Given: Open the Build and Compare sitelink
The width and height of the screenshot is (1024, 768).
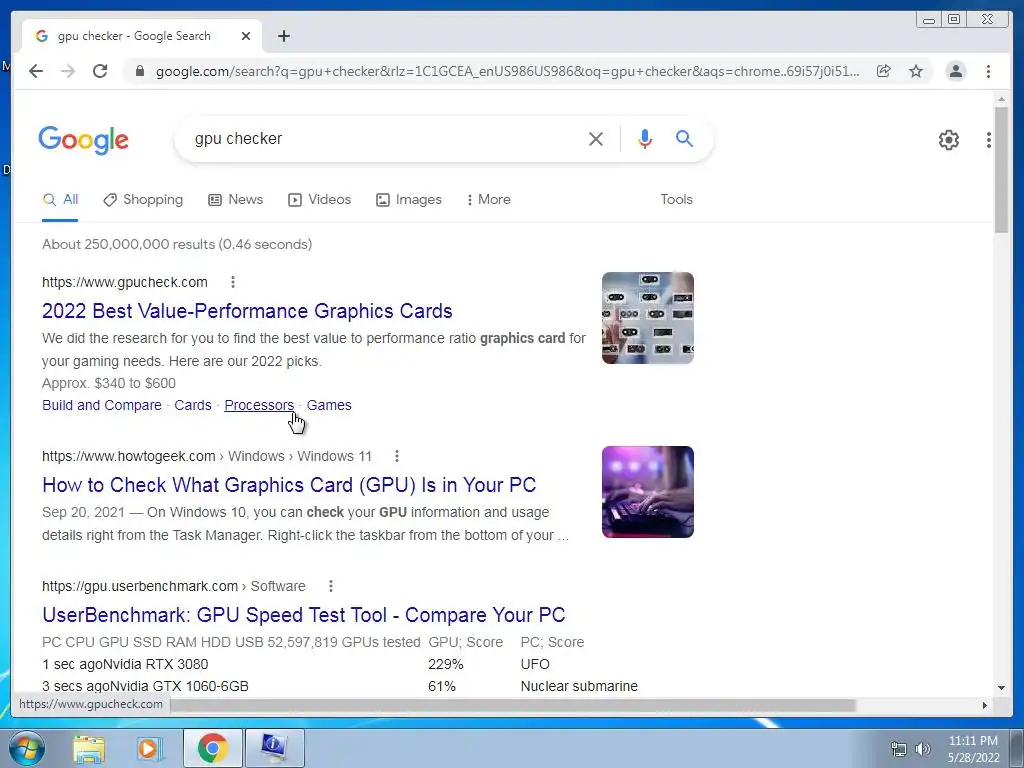Looking at the screenshot, I should (101, 406).
